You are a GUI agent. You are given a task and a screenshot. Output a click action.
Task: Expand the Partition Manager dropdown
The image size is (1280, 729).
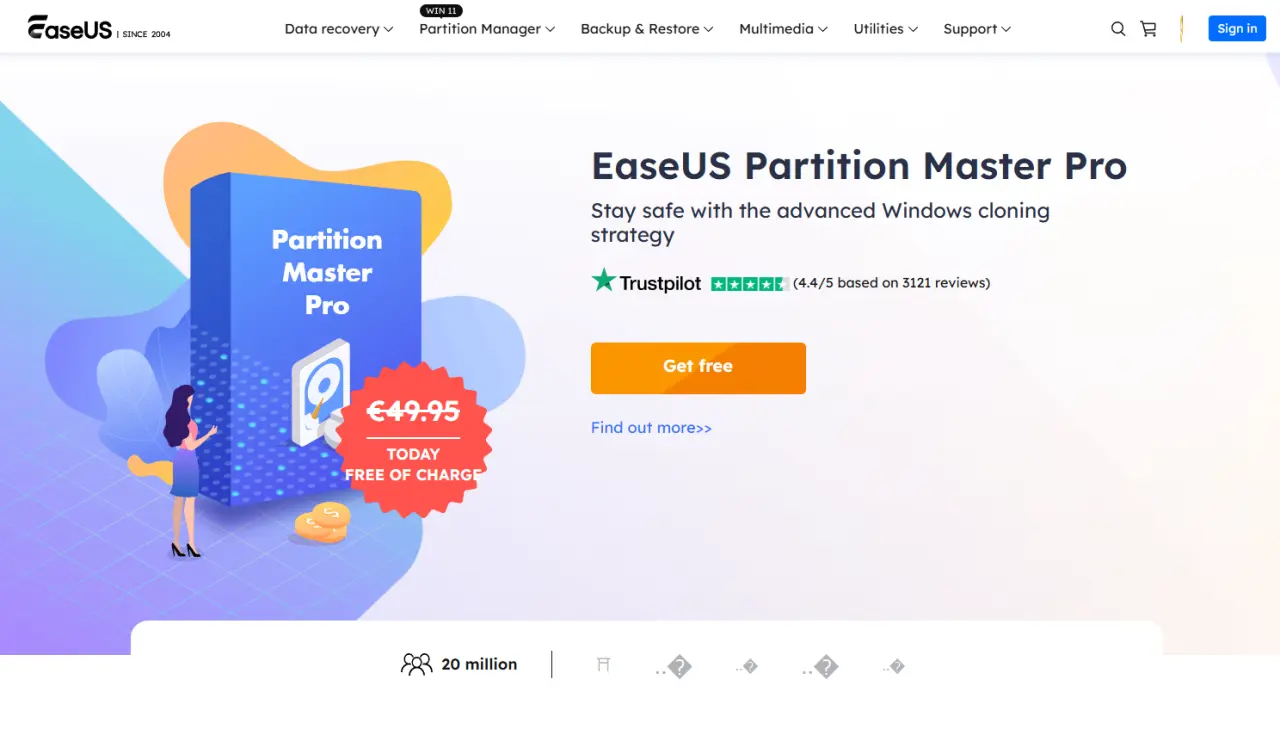(487, 29)
